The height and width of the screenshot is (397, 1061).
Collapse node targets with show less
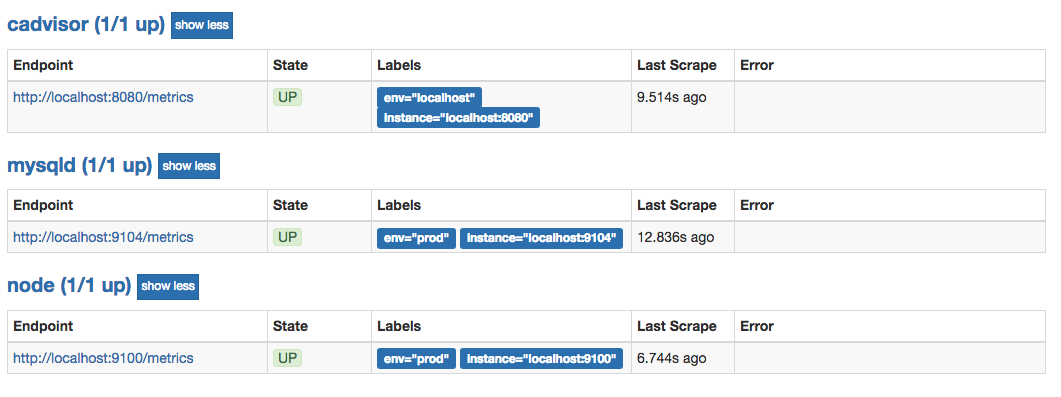(x=168, y=286)
